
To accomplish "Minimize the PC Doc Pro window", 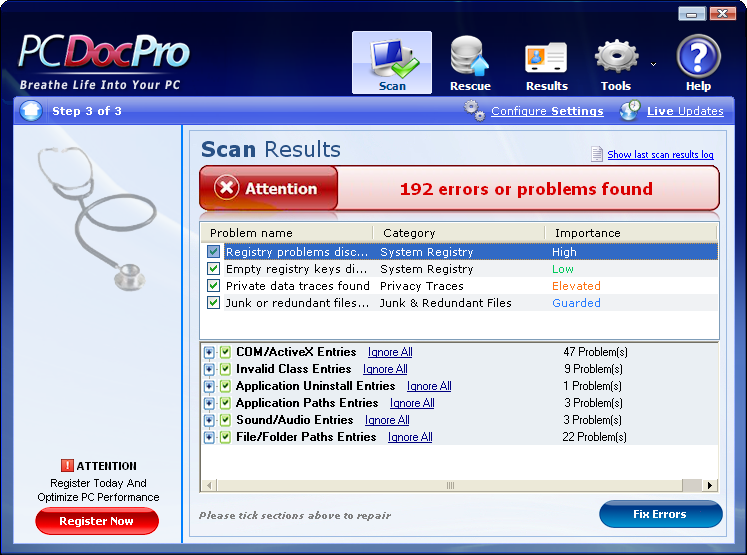I will [692, 14].
